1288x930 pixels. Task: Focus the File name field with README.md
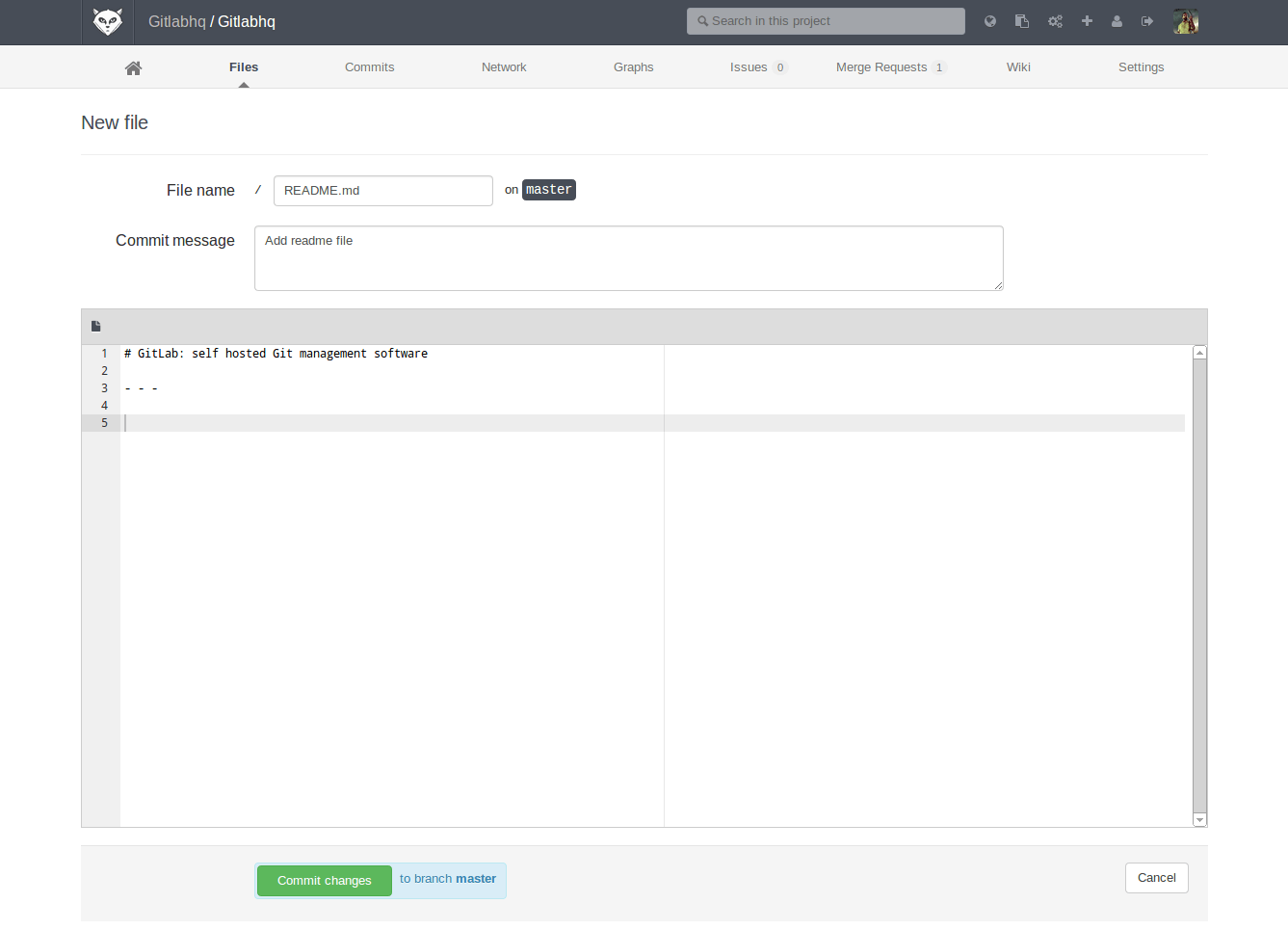tap(382, 191)
